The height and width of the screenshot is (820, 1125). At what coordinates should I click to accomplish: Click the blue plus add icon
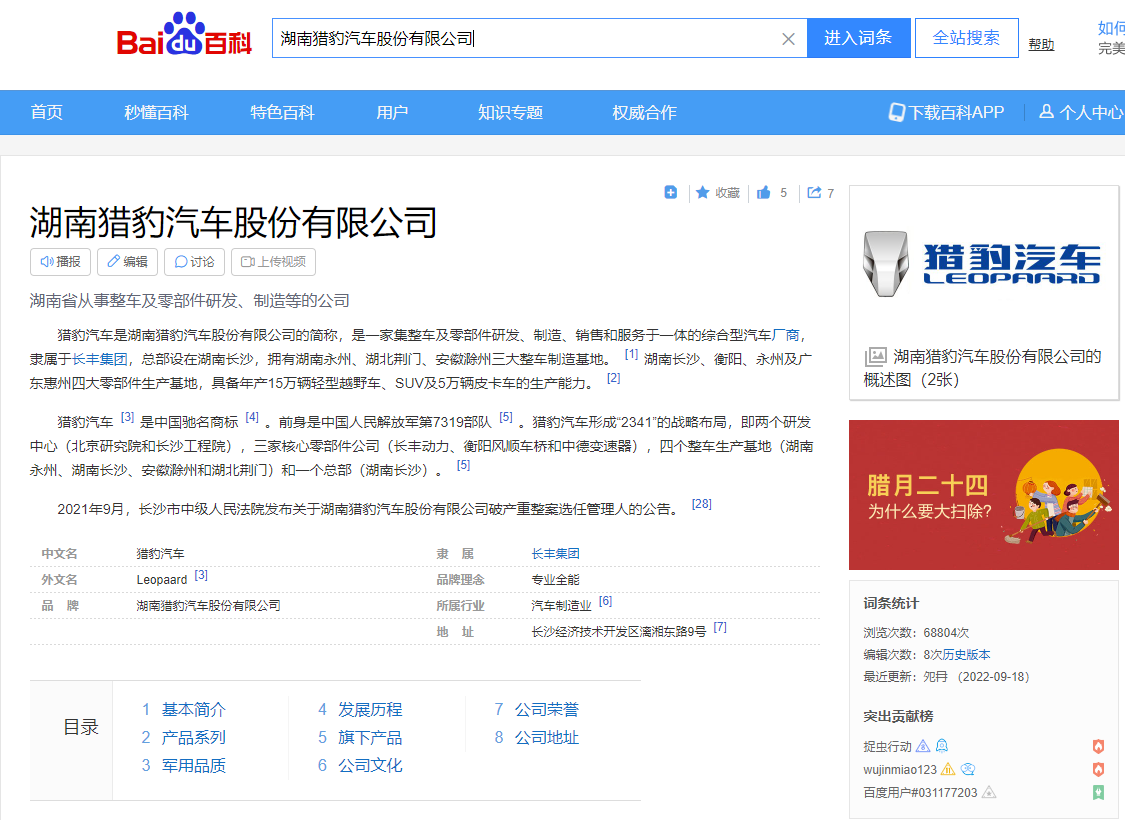tap(670, 192)
